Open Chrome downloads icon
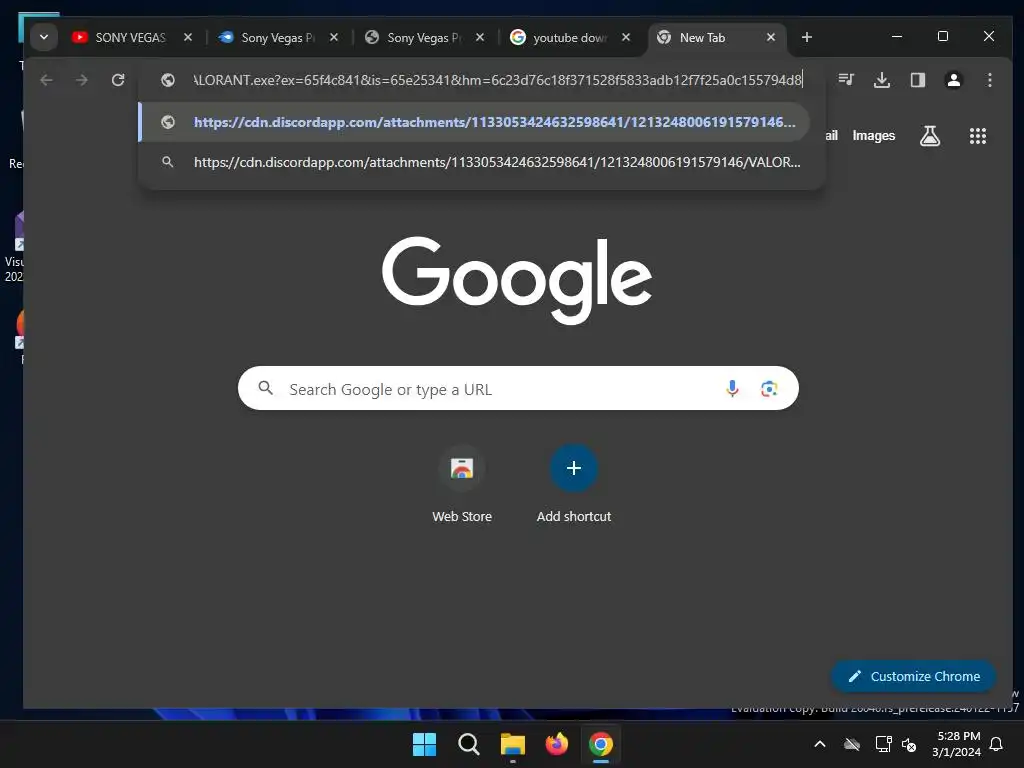Viewport: 1024px width, 768px height. click(882, 80)
